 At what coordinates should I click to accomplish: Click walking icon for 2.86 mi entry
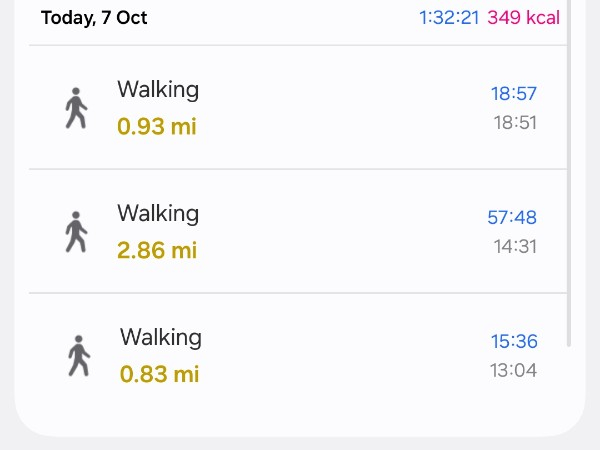[76, 232]
